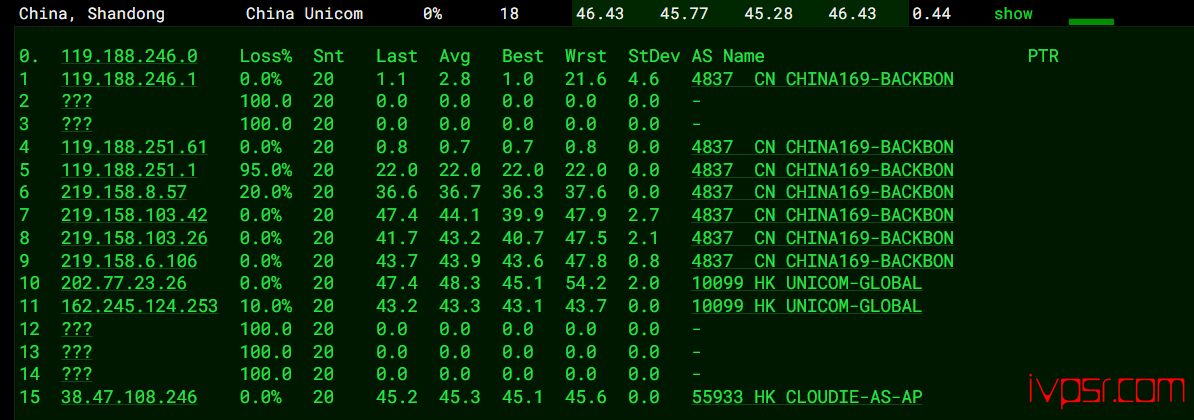
Task: Click the ??? entry at hop 13
Action: click(x=77, y=351)
